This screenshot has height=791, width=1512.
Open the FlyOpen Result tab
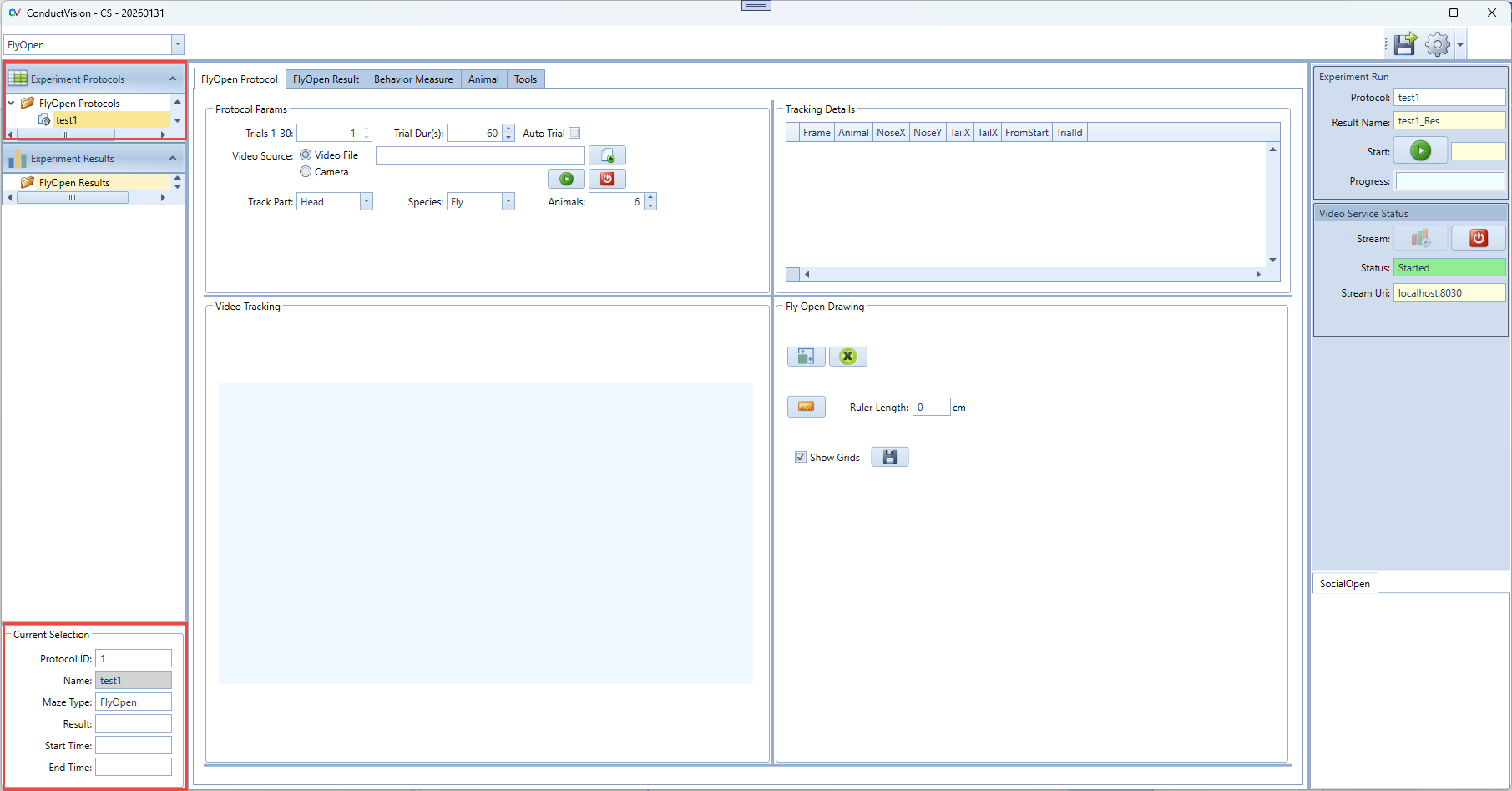click(326, 79)
